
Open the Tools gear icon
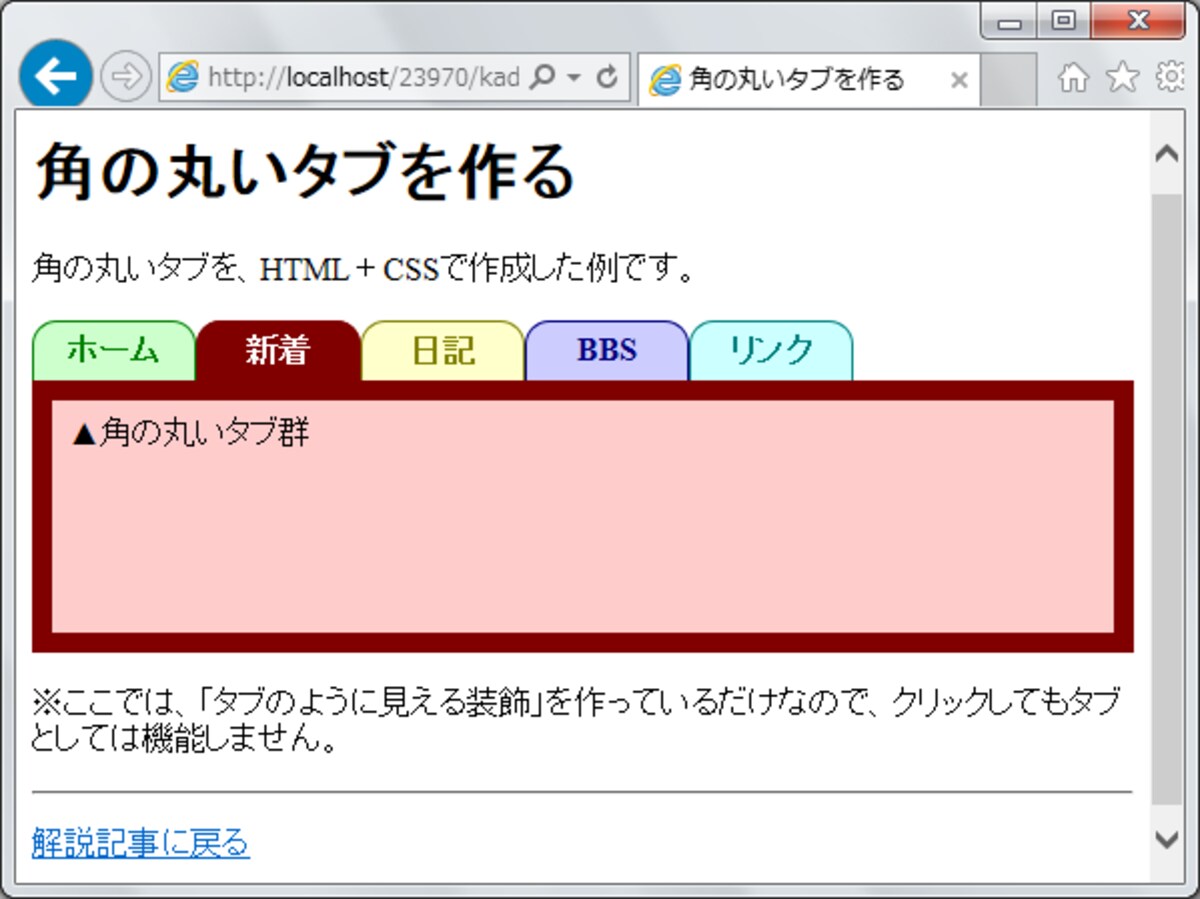coord(1171,78)
